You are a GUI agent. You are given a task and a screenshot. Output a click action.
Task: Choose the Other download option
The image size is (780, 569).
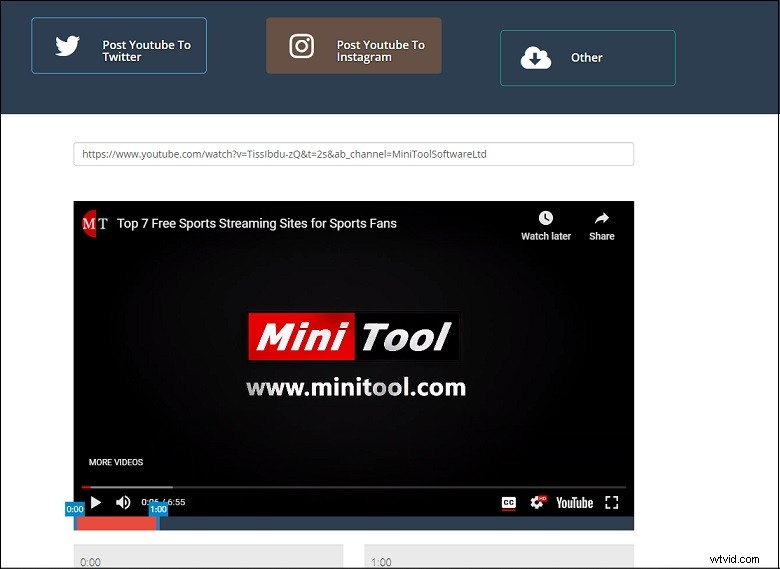tap(587, 58)
